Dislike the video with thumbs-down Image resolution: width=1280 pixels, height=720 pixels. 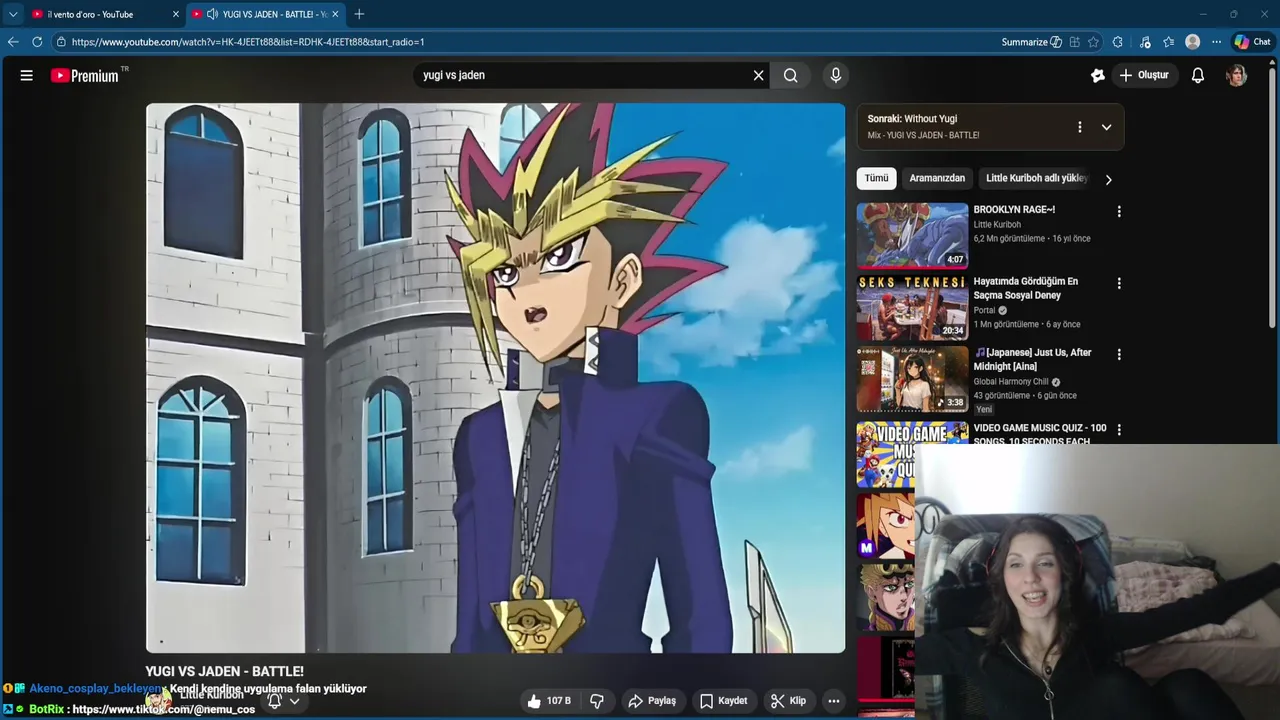597,701
